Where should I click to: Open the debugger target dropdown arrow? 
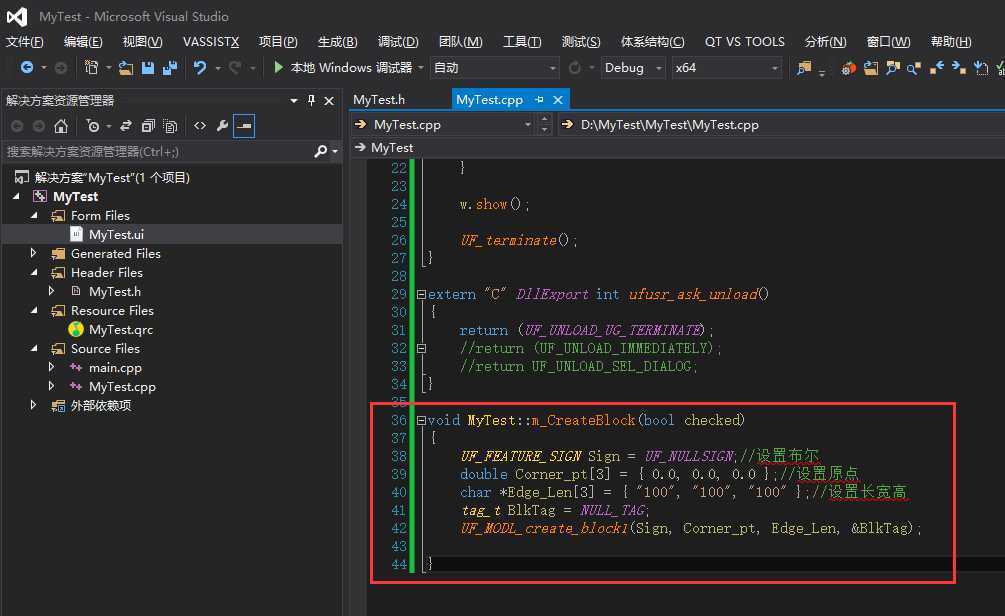point(421,67)
